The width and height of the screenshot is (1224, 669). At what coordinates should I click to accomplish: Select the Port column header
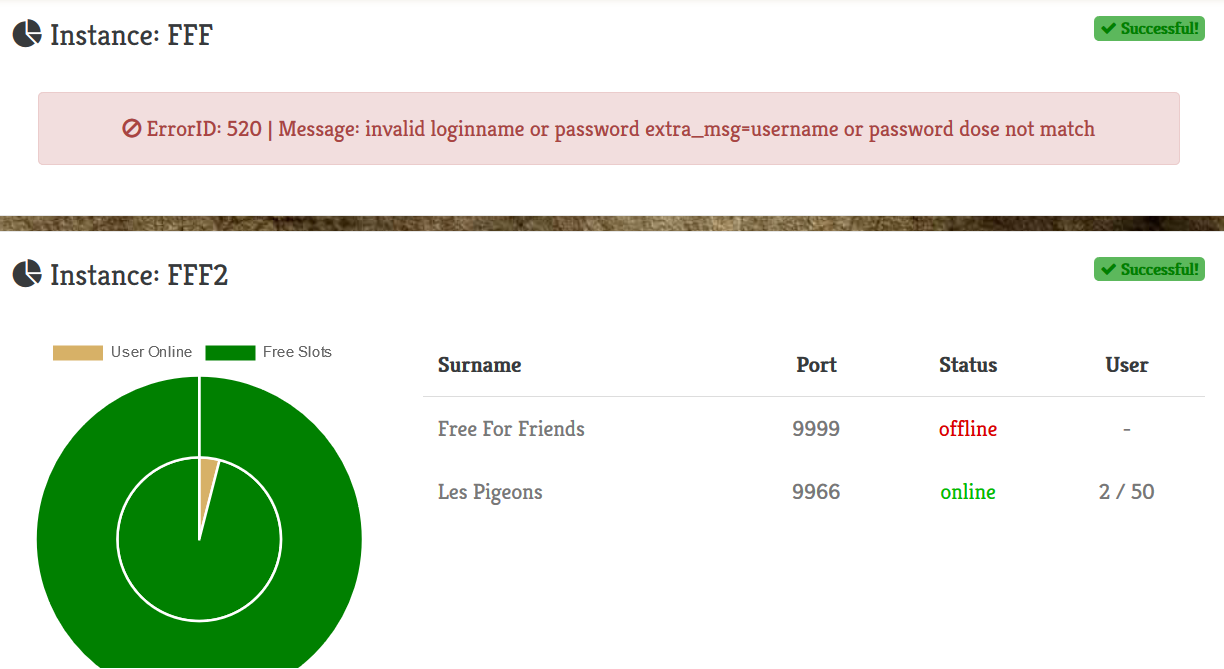click(816, 364)
